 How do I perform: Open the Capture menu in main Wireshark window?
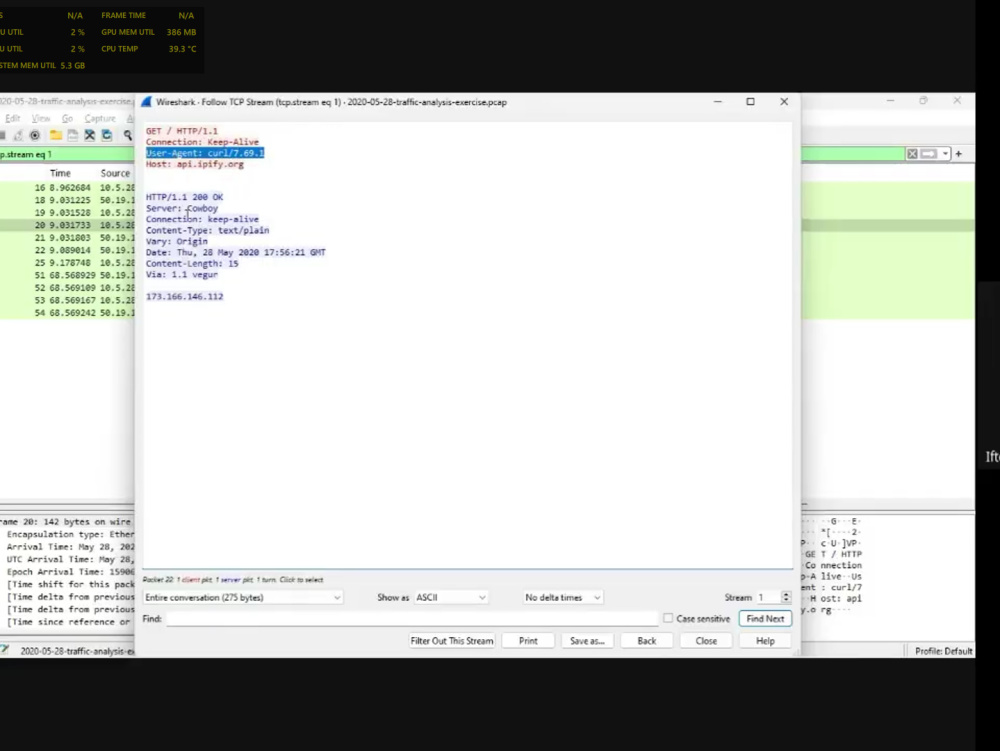pos(100,119)
